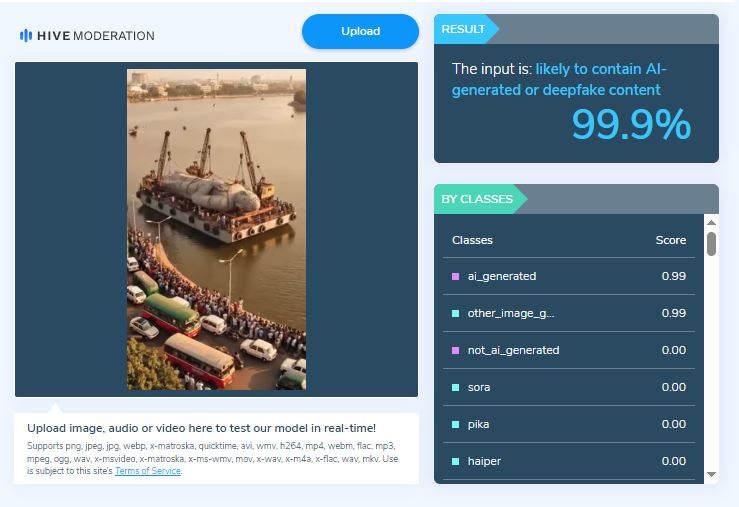Click the haiper class teal marker
Viewport: 739px width, 507px height.
pos(456,461)
